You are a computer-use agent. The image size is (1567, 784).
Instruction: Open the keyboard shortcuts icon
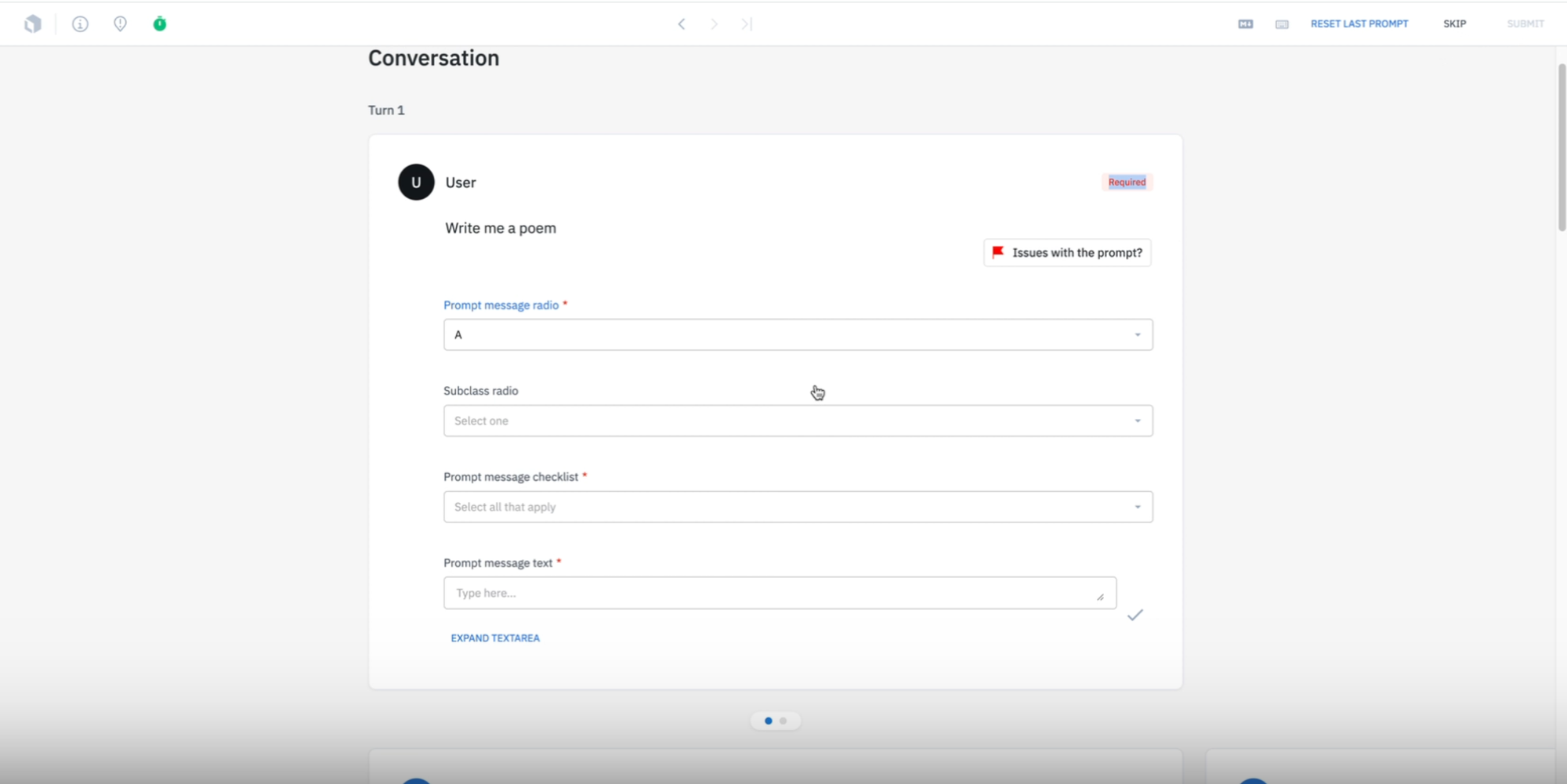pos(1282,24)
